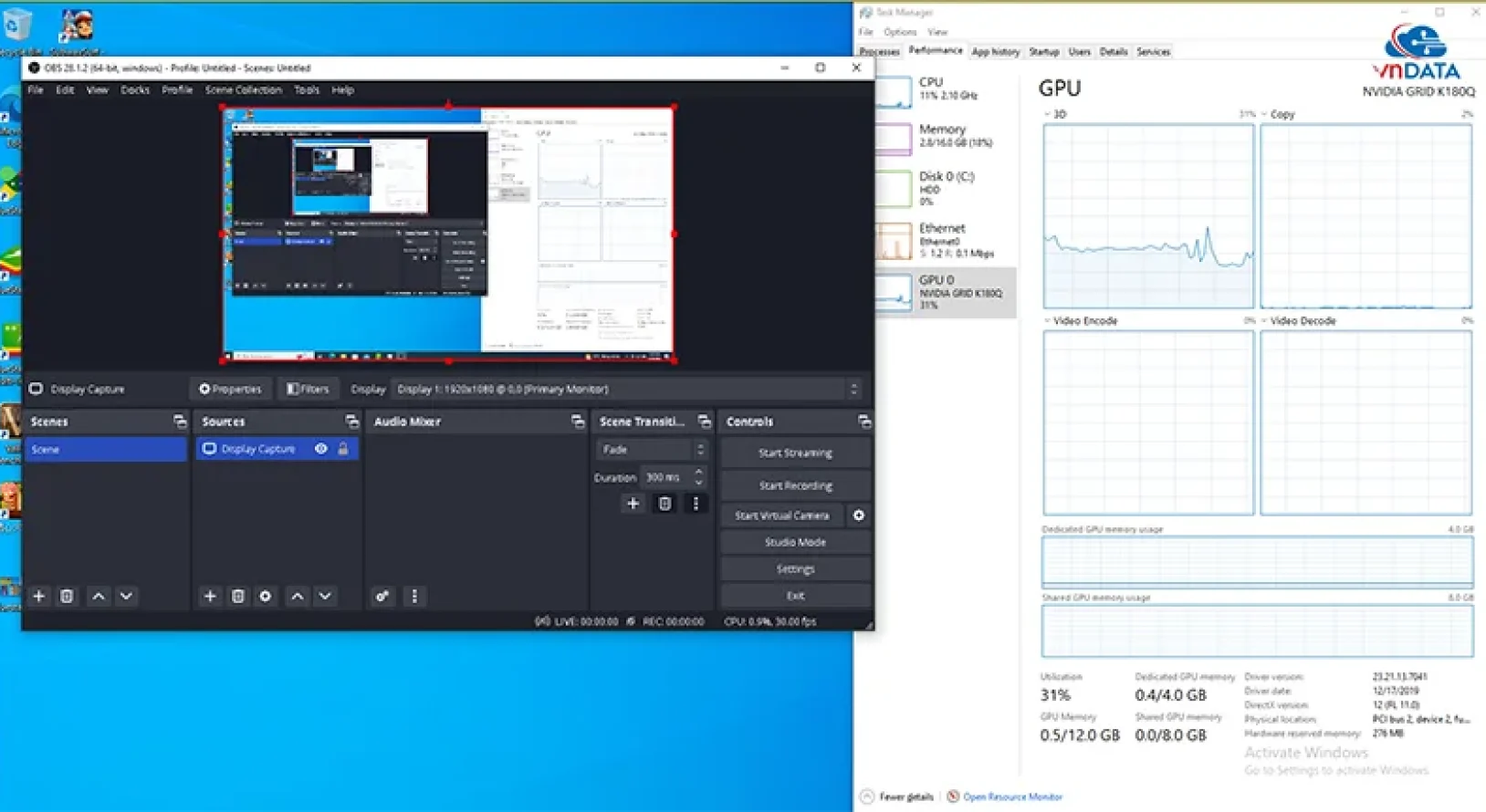Open Properties for Display Capture
This screenshot has width=1486, height=812.
230,389
